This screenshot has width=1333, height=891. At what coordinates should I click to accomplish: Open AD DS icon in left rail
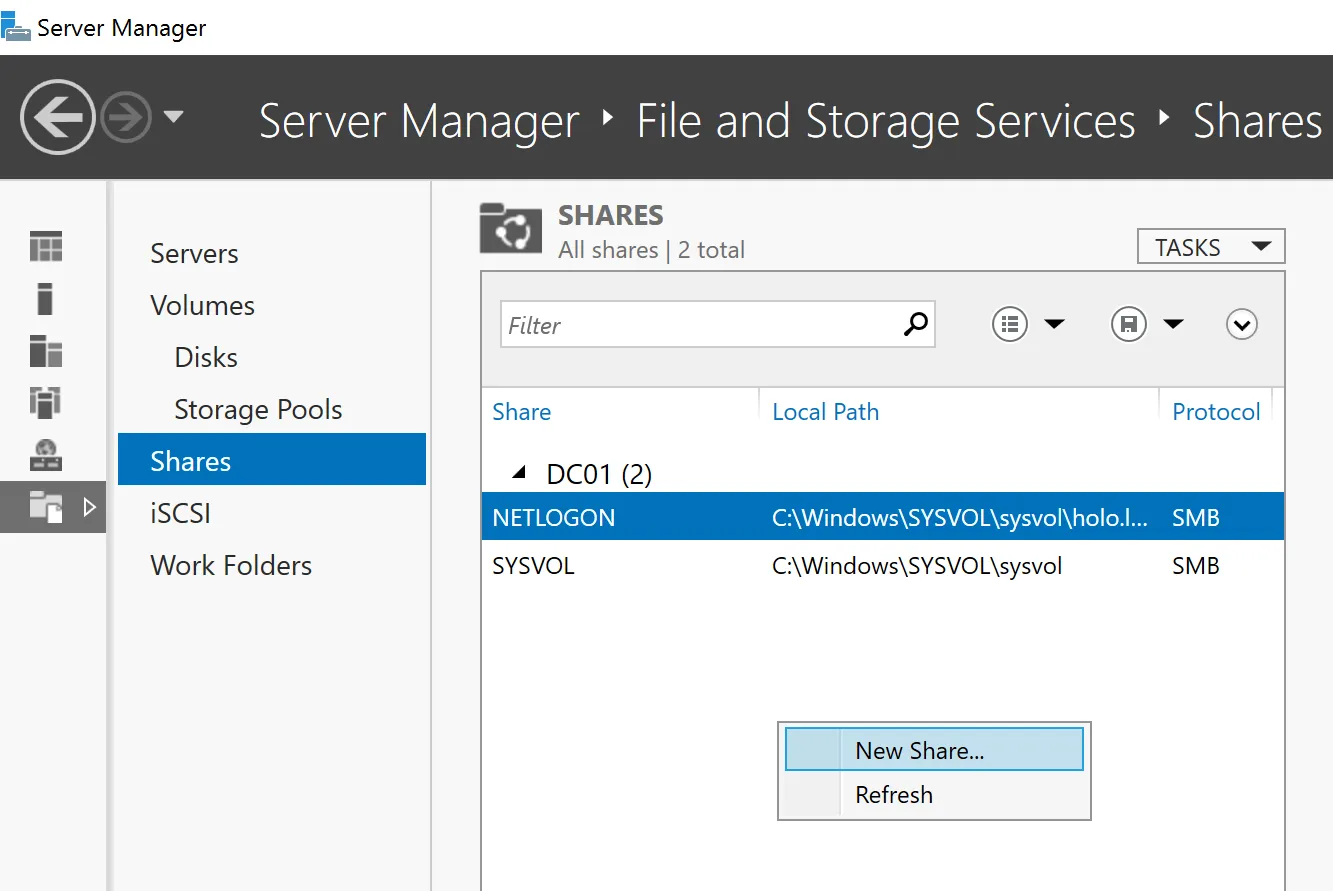tap(46, 402)
